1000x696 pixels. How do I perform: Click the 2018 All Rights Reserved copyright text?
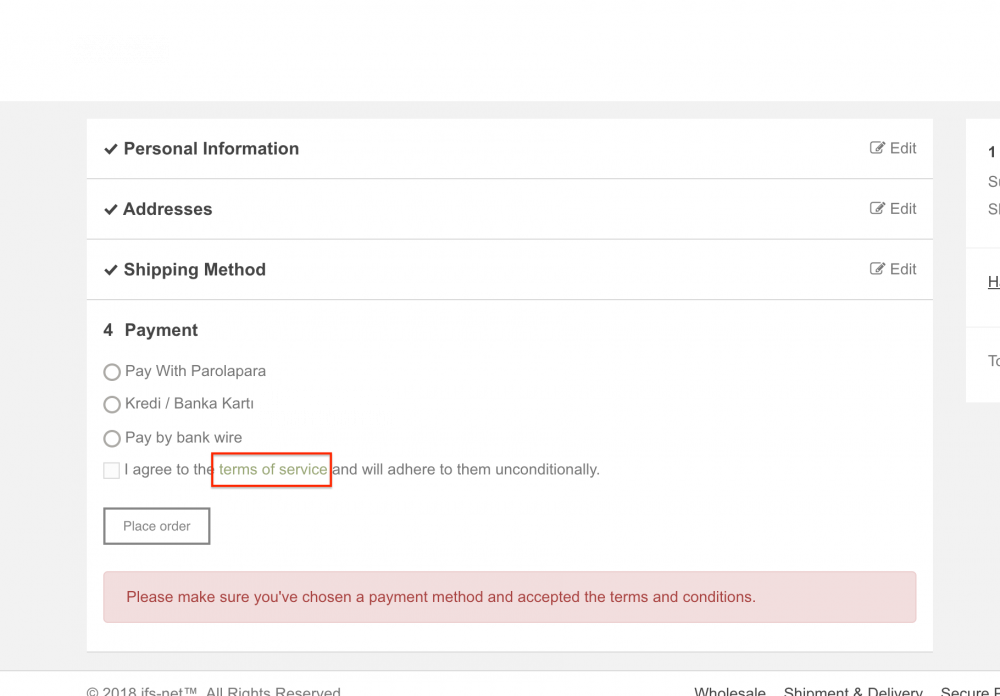214,691
